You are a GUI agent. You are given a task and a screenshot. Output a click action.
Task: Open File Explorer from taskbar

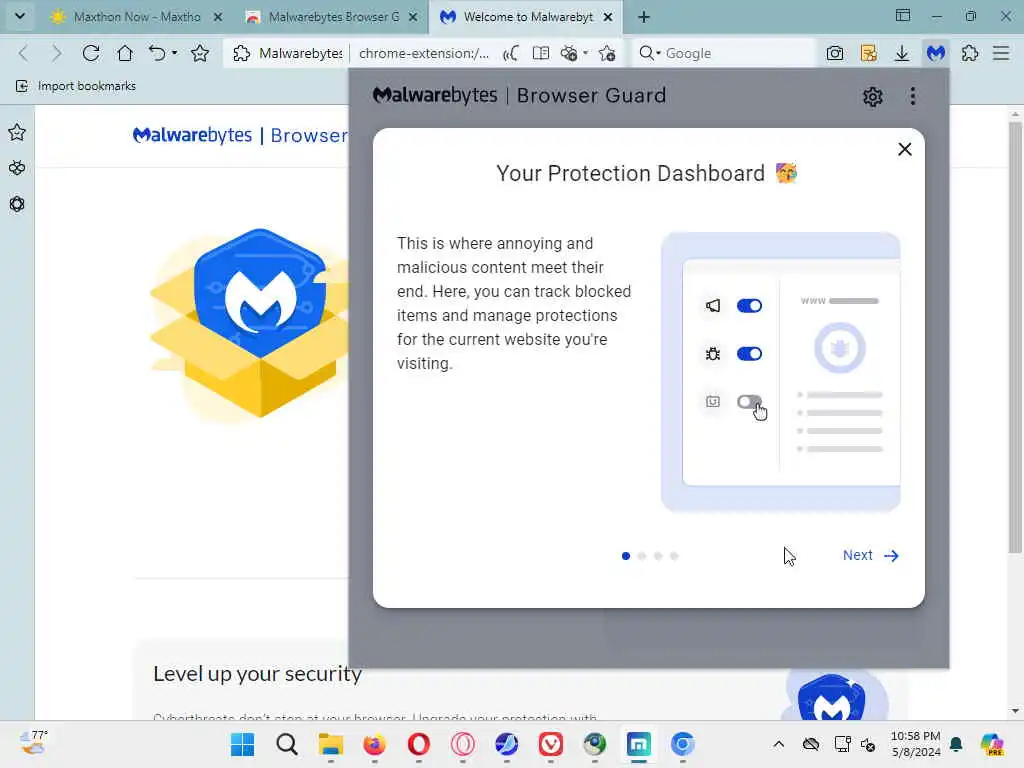[330, 744]
